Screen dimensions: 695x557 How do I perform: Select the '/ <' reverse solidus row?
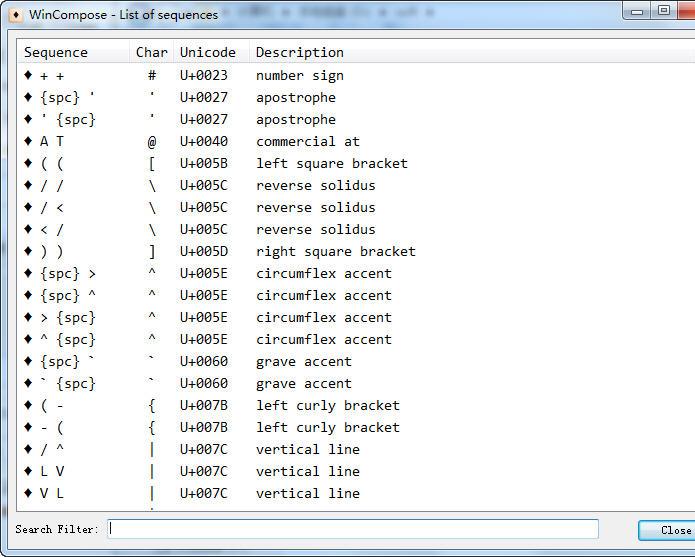[356, 207]
